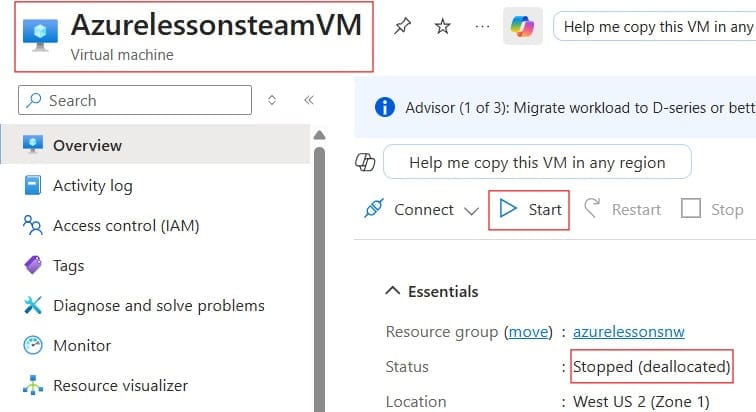Click the Access control people icon
Screen dimensions: 756x412
[x=33, y=225]
